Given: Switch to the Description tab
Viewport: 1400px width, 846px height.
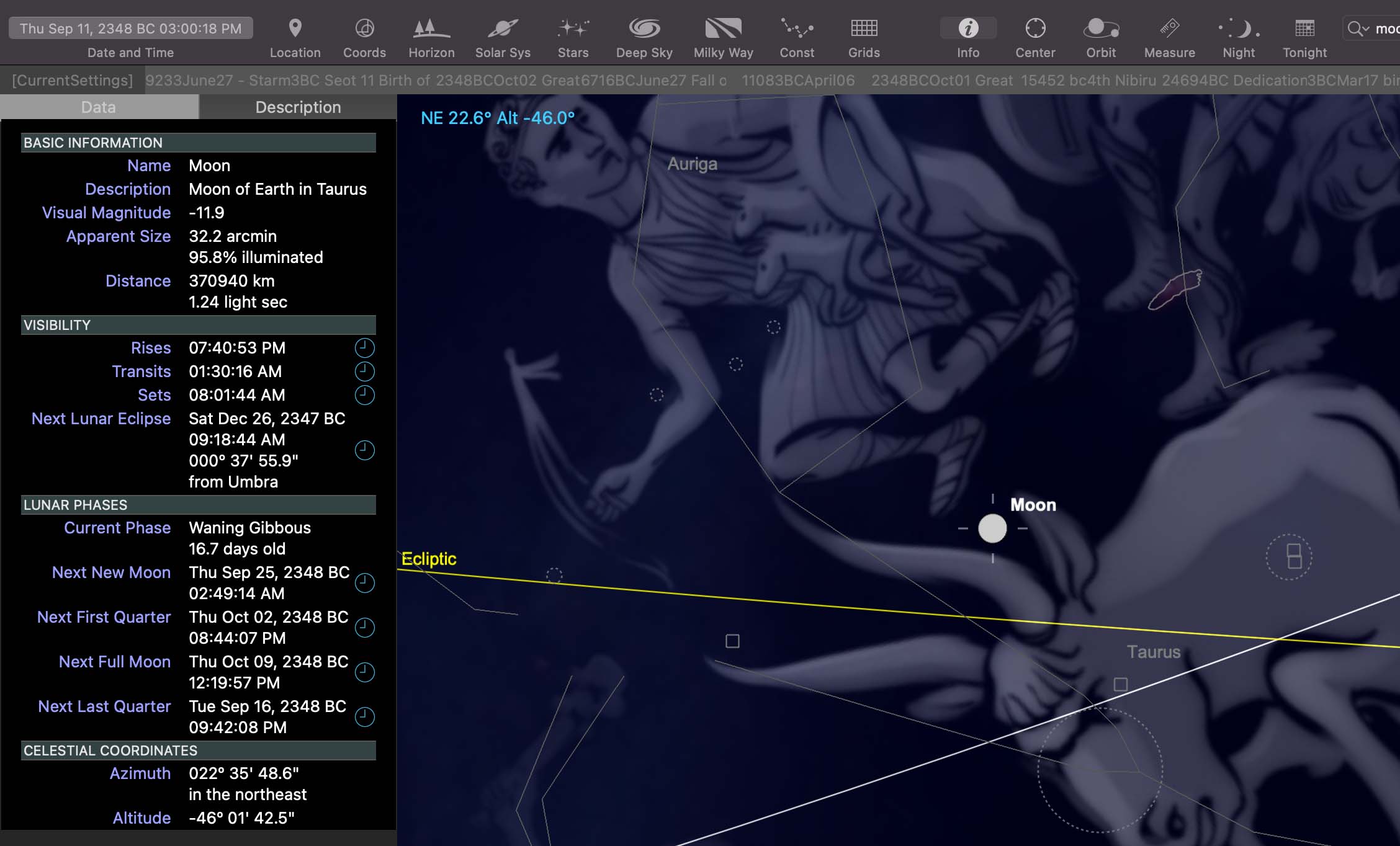Looking at the screenshot, I should click(298, 107).
